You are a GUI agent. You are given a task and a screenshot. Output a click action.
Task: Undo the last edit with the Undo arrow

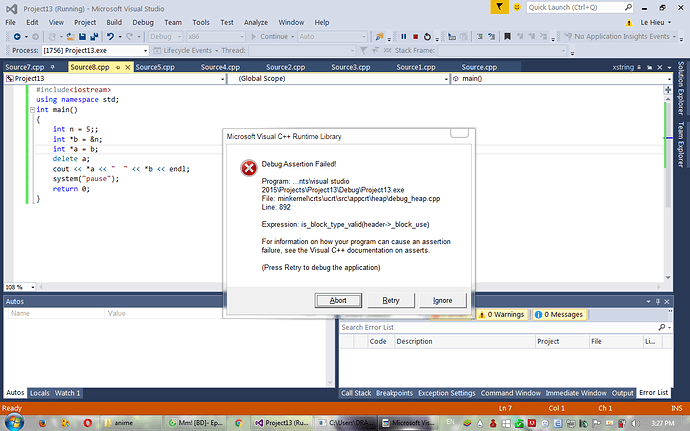[110, 37]
